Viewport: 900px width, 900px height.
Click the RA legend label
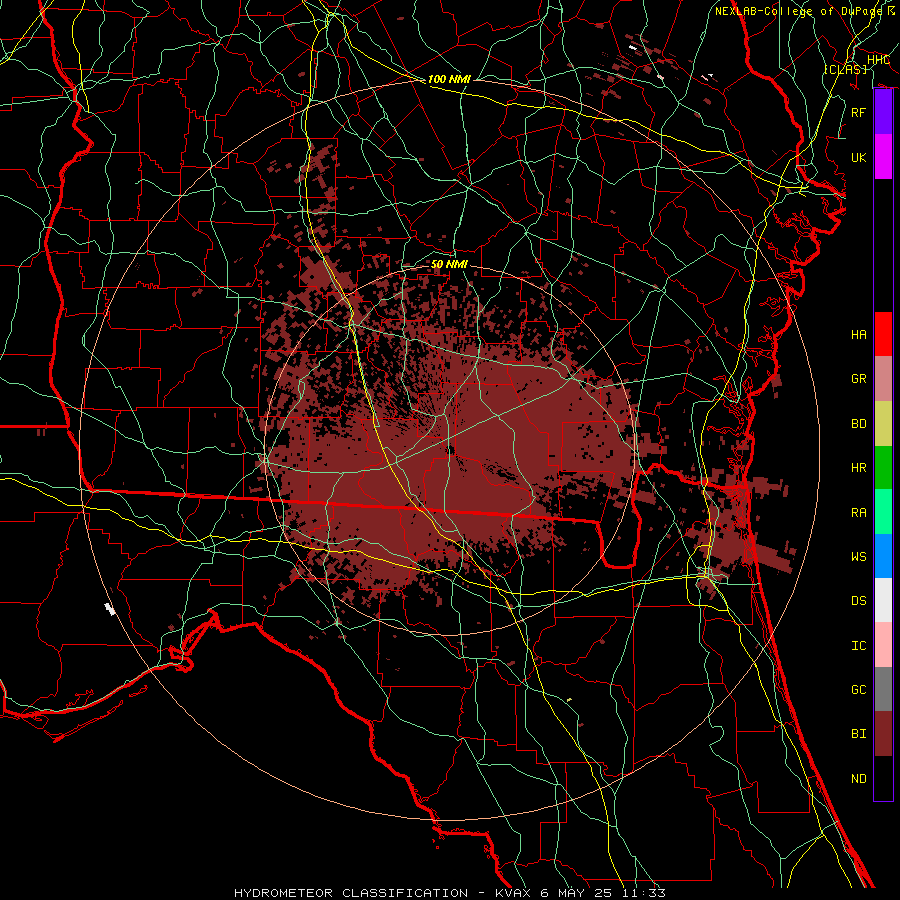point(858,512)
